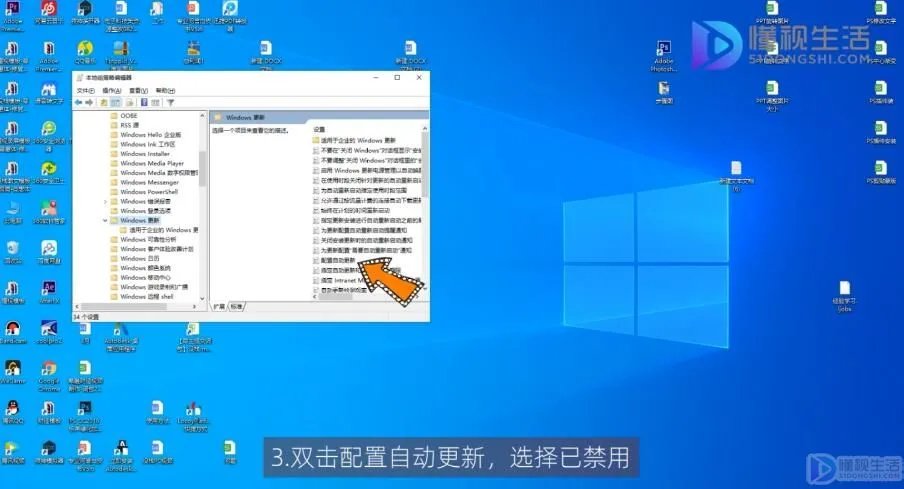Image resolution: width=904 pixels, height=489 pixels.
Task: Click the tree pane scroll-down arrow
Action: tap(202, 298)
